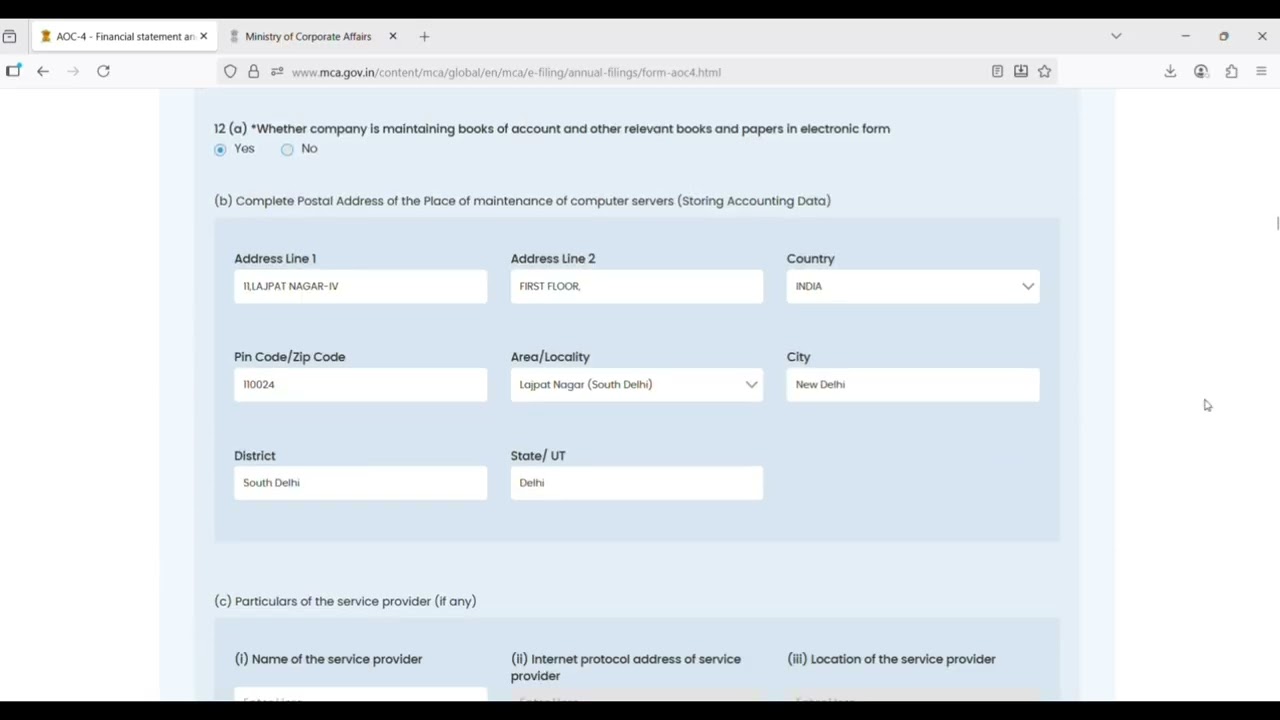The image size is (1280, 720).
Task: Open the extensions puzzle icon
Action: 1231,72
